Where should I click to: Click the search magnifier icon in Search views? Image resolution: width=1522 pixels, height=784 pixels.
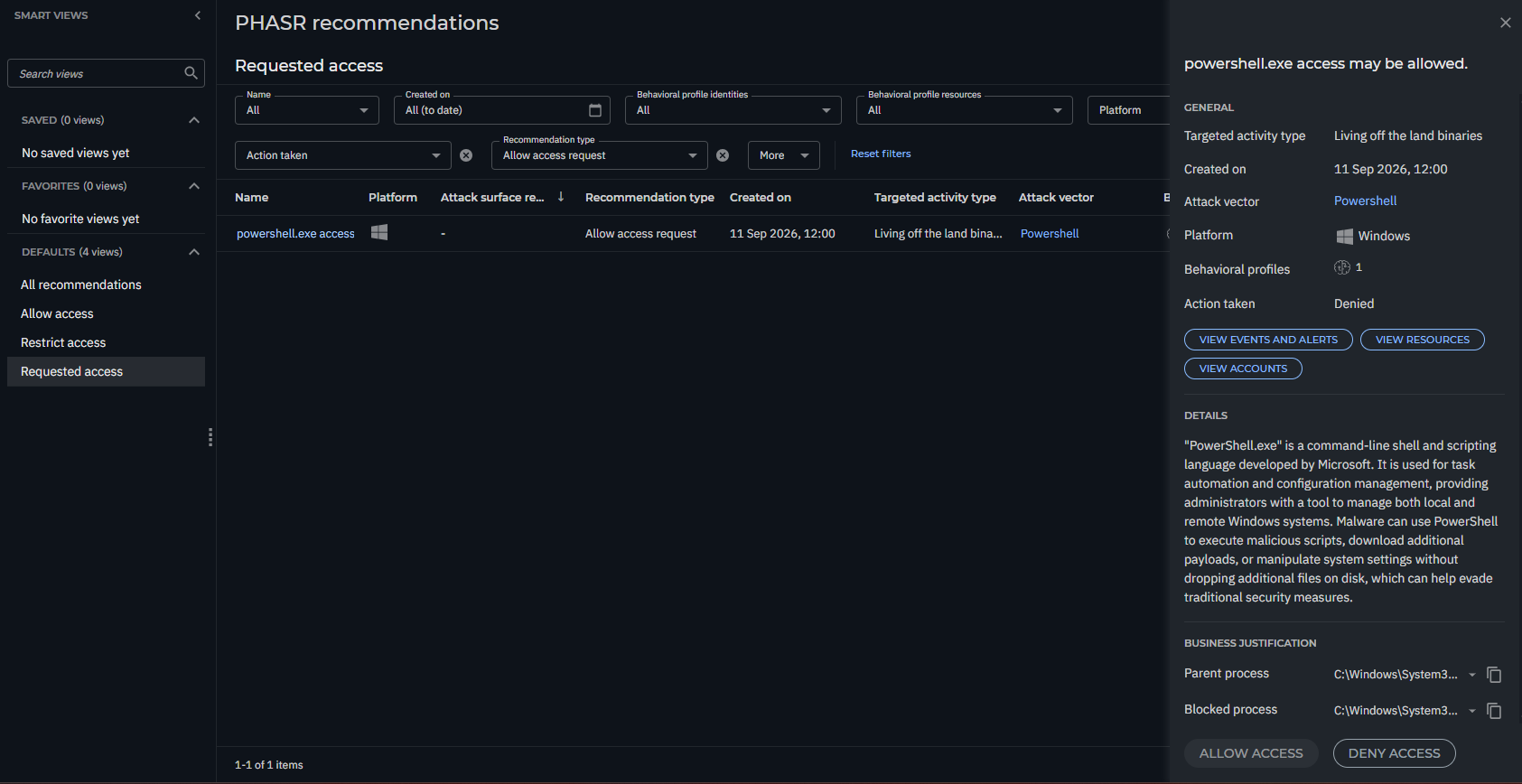pos(191,73)
